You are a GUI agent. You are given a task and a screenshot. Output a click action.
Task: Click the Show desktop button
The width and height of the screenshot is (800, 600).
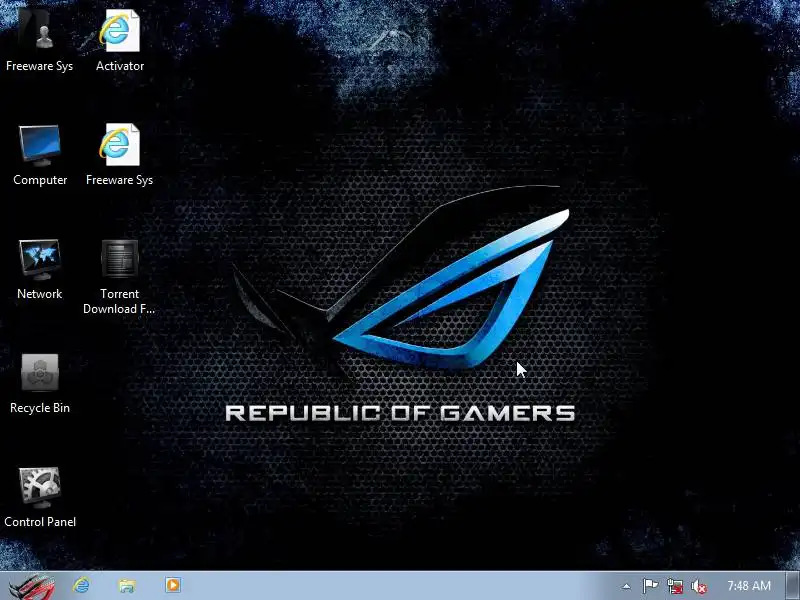click(793, 586)
